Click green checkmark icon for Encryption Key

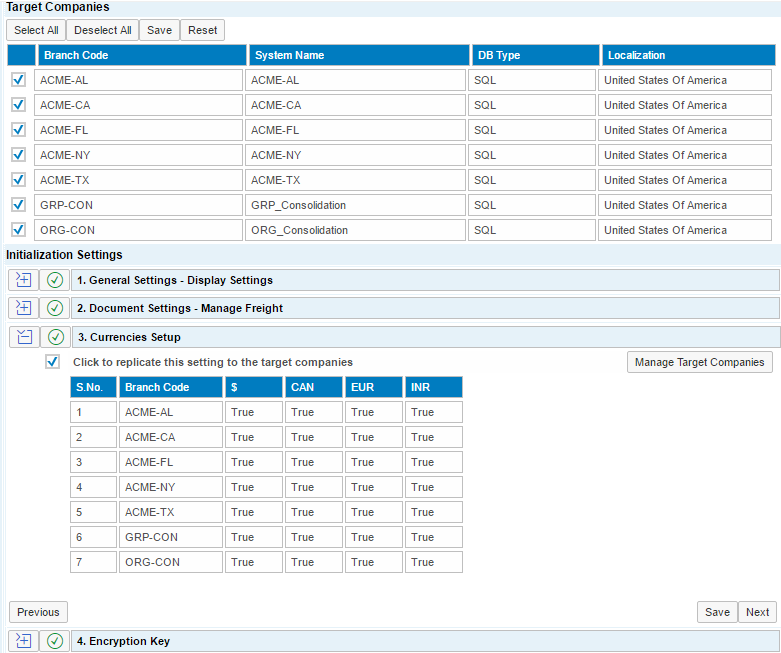coord(55,641)
